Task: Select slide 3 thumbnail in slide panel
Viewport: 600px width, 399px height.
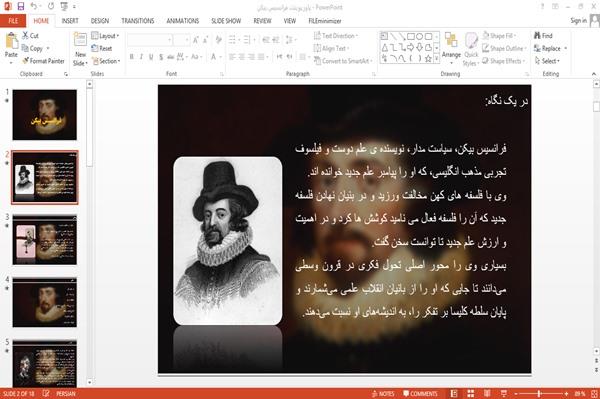Action: (x=45, y=240)
